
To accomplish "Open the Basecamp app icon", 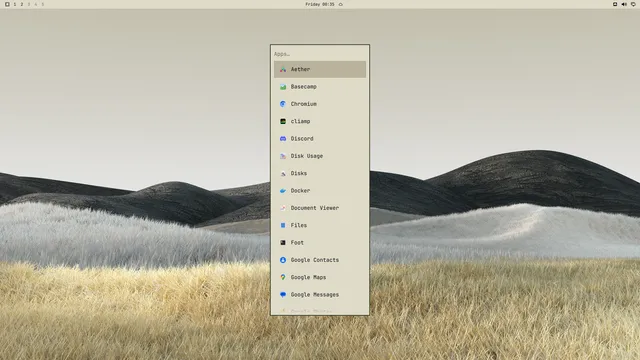I will 283,87.
